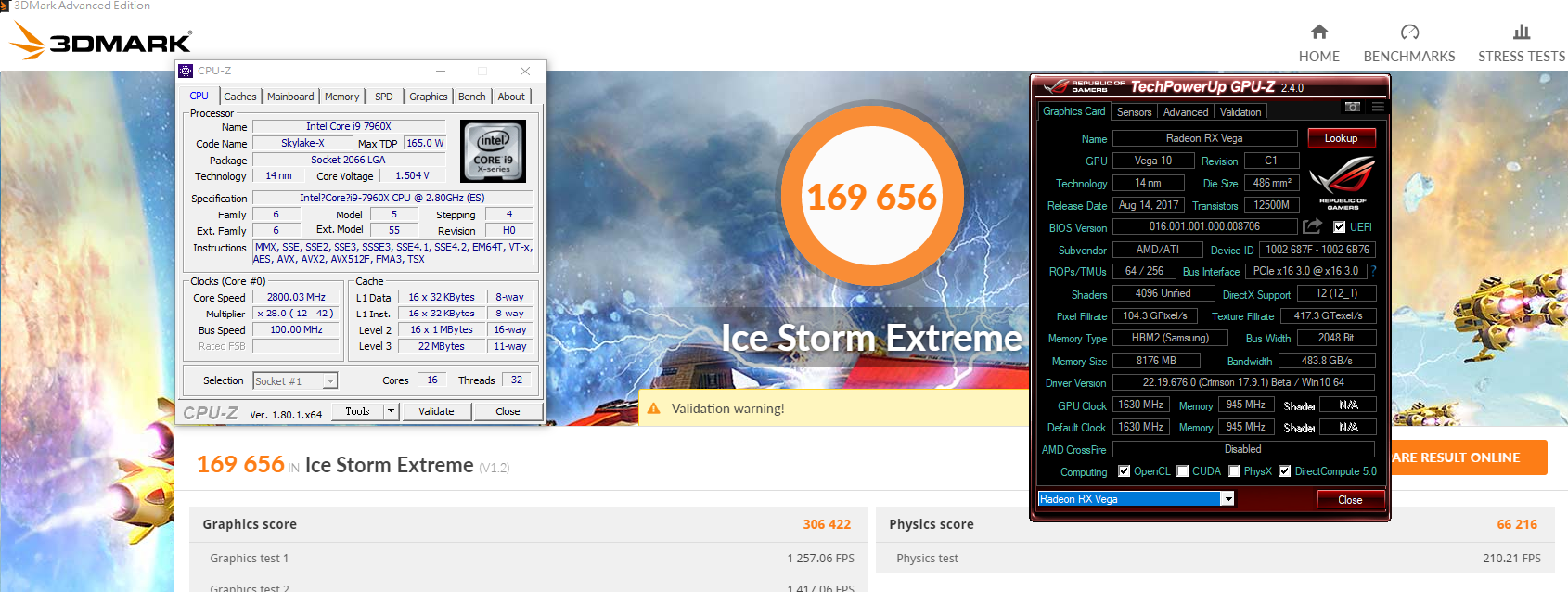This screenshot has width=1568, height=592.
Task: Click the Driver Version value field
Action: point(1243,382)
